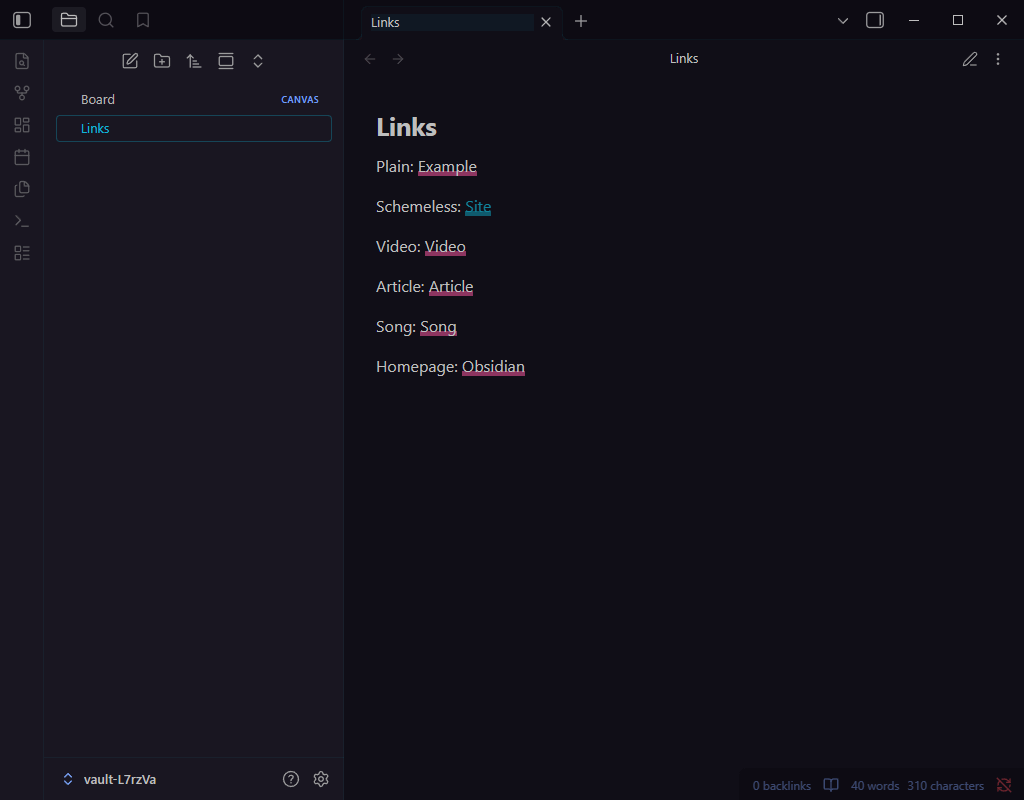Follow the Song link
The width and height of the screenshot is (1024, 800).
(438, 327)
